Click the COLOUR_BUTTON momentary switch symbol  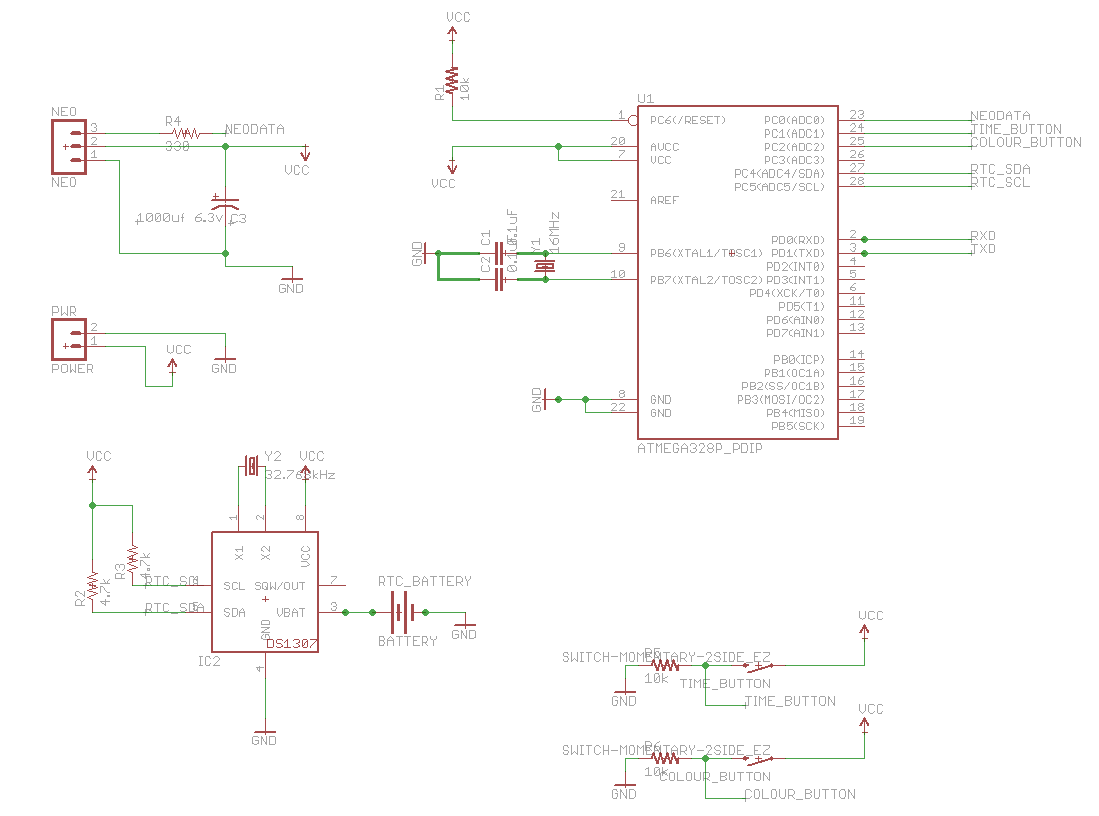click(x=758, y=757)
